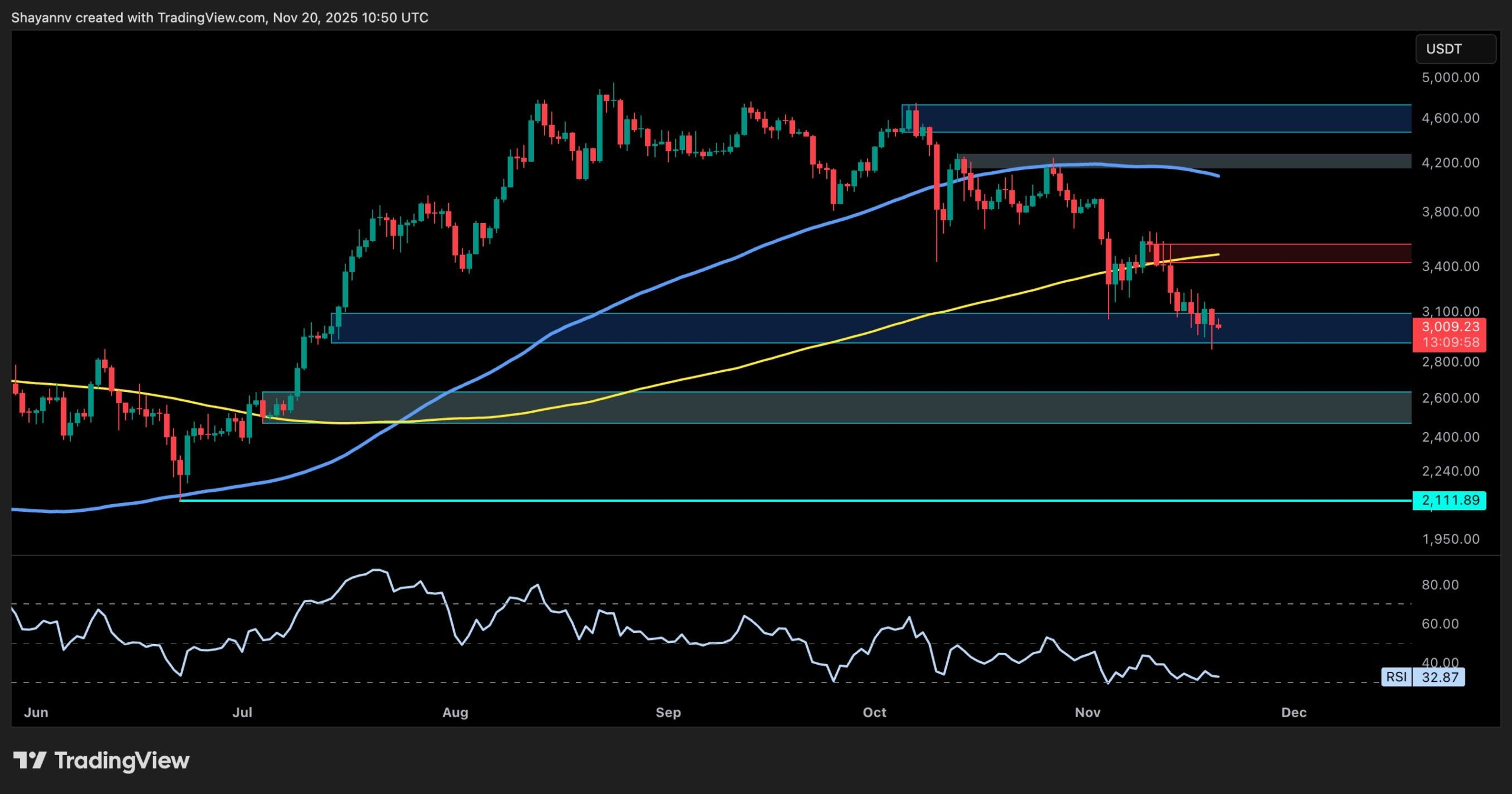
Task: Select the Dec label on the time axis
Action: 1295,713
